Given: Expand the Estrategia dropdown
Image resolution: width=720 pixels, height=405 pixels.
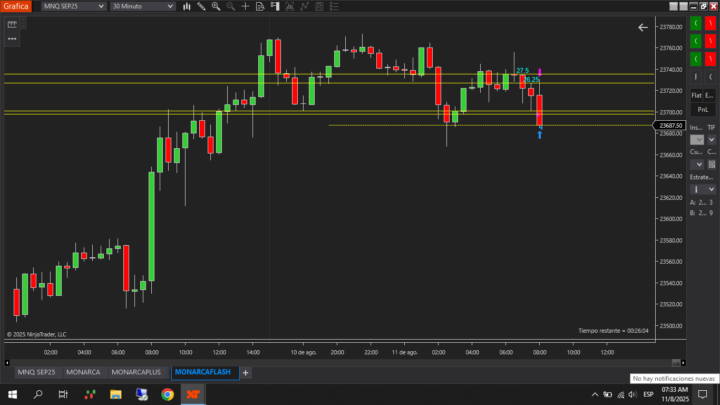Looking at the screenshot, I should (703, 189).
